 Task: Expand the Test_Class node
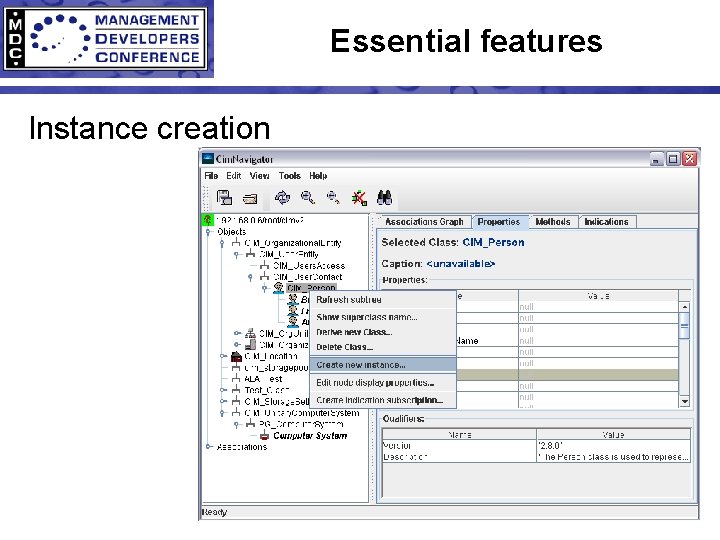click(x=223, y=390)
